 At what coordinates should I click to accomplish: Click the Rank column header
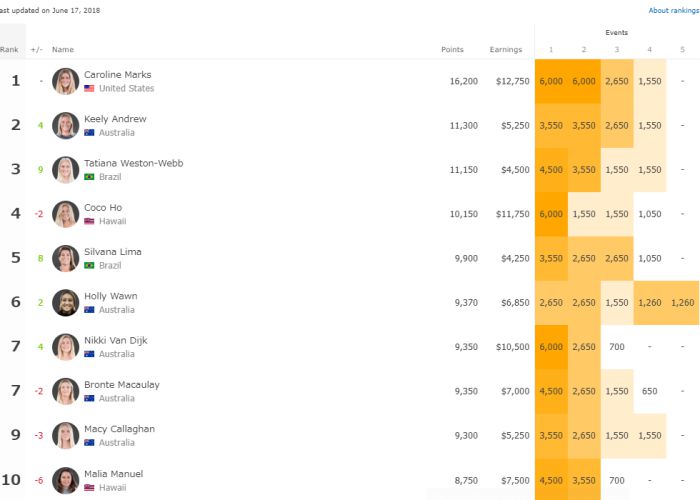pos(10,49)
